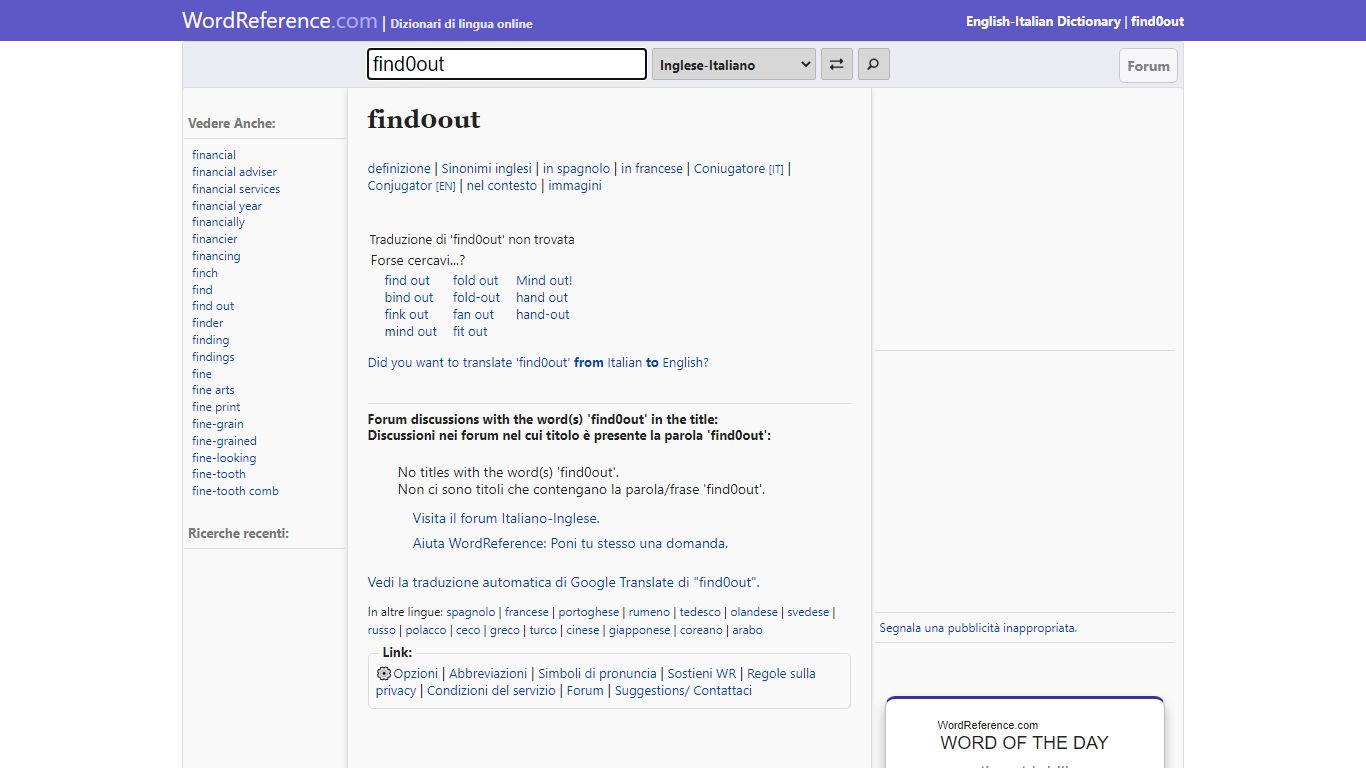Viewport: 1366px width, 768px height.
Task: Click Aiuta WordReference: Poni tu stesso una domanda
Action: click(570, 544)
